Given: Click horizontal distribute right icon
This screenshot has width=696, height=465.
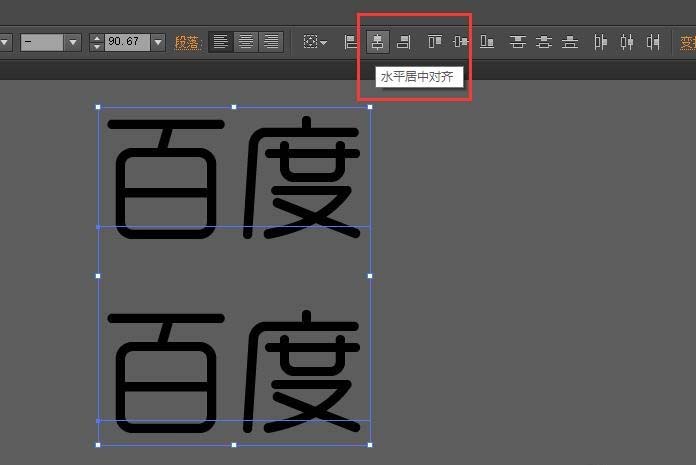Looking at the screenshot, I should click(653, 42).
